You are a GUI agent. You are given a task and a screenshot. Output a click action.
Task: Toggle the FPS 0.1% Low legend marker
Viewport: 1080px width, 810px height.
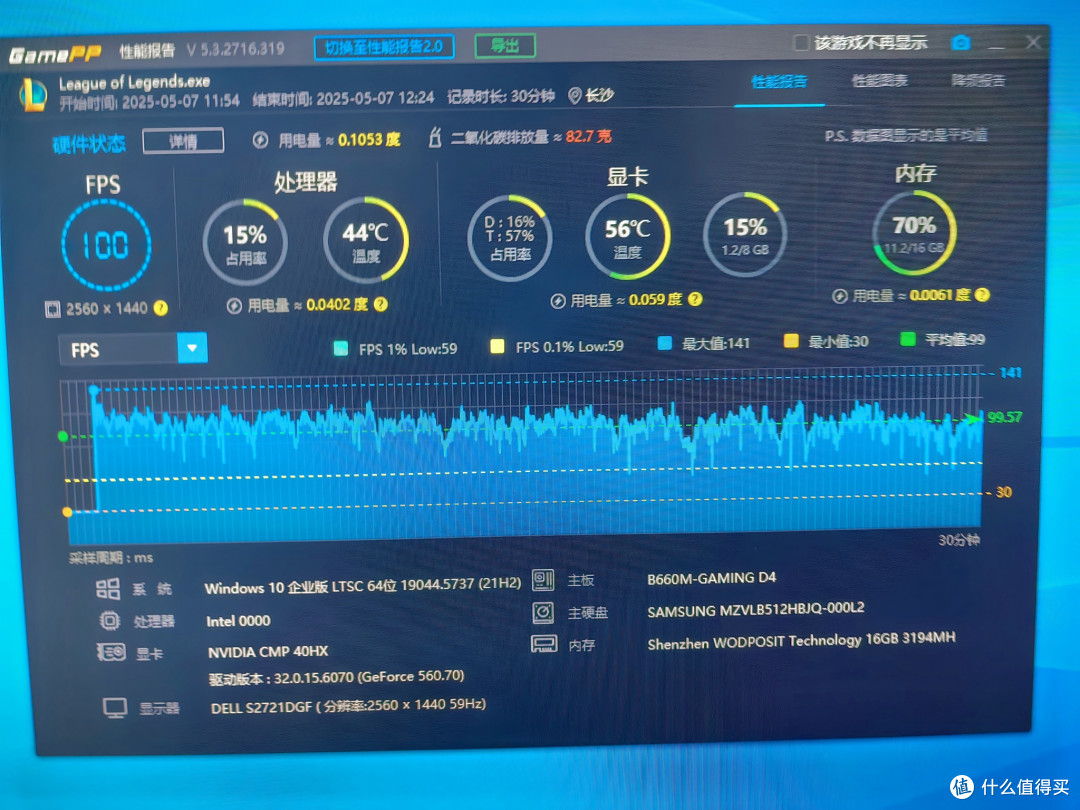coord(497,346)
